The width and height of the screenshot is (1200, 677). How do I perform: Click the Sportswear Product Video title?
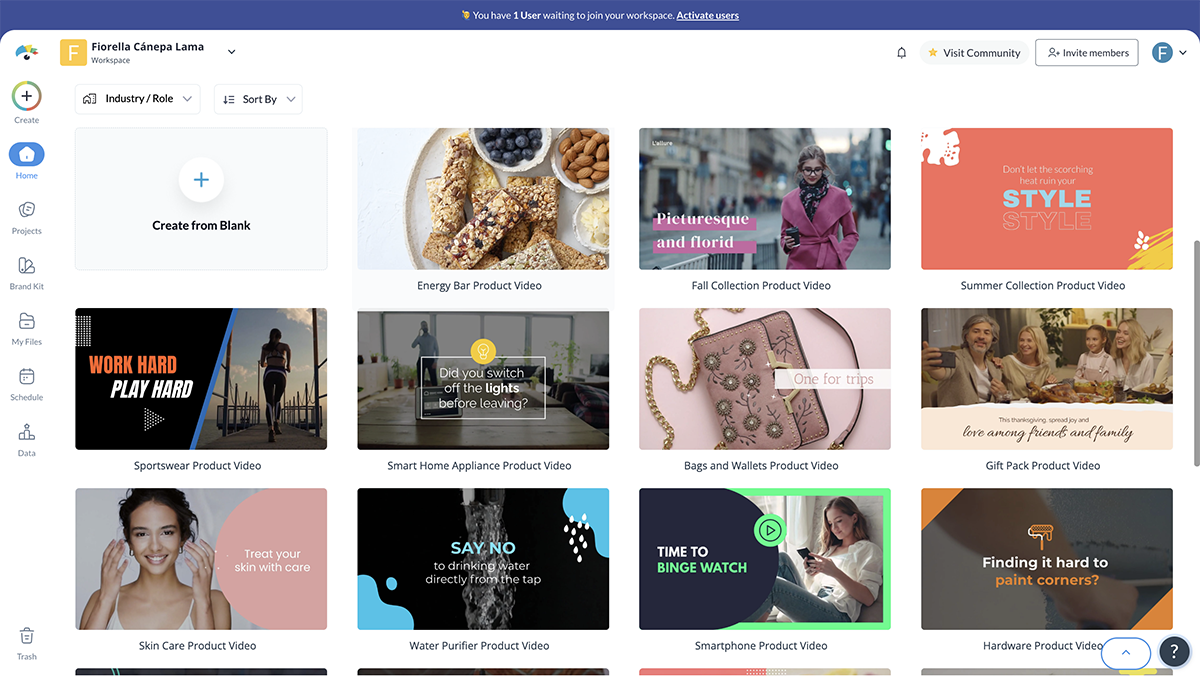tap(198, 466)
